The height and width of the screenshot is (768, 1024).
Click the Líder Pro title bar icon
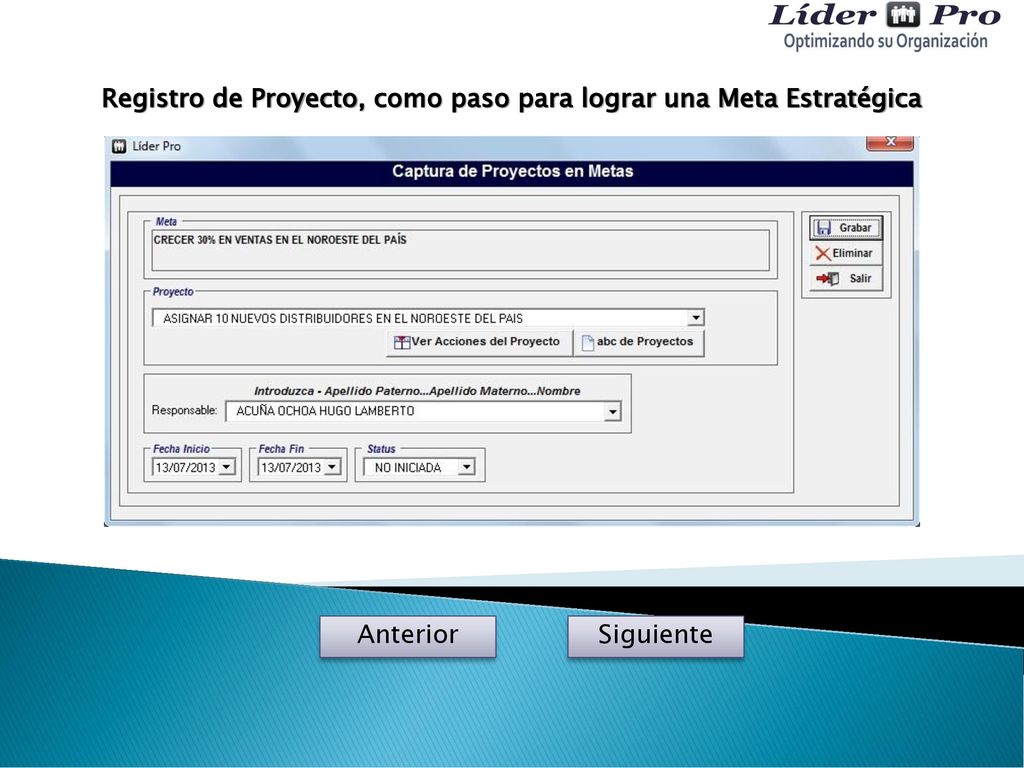pos(119,146)
